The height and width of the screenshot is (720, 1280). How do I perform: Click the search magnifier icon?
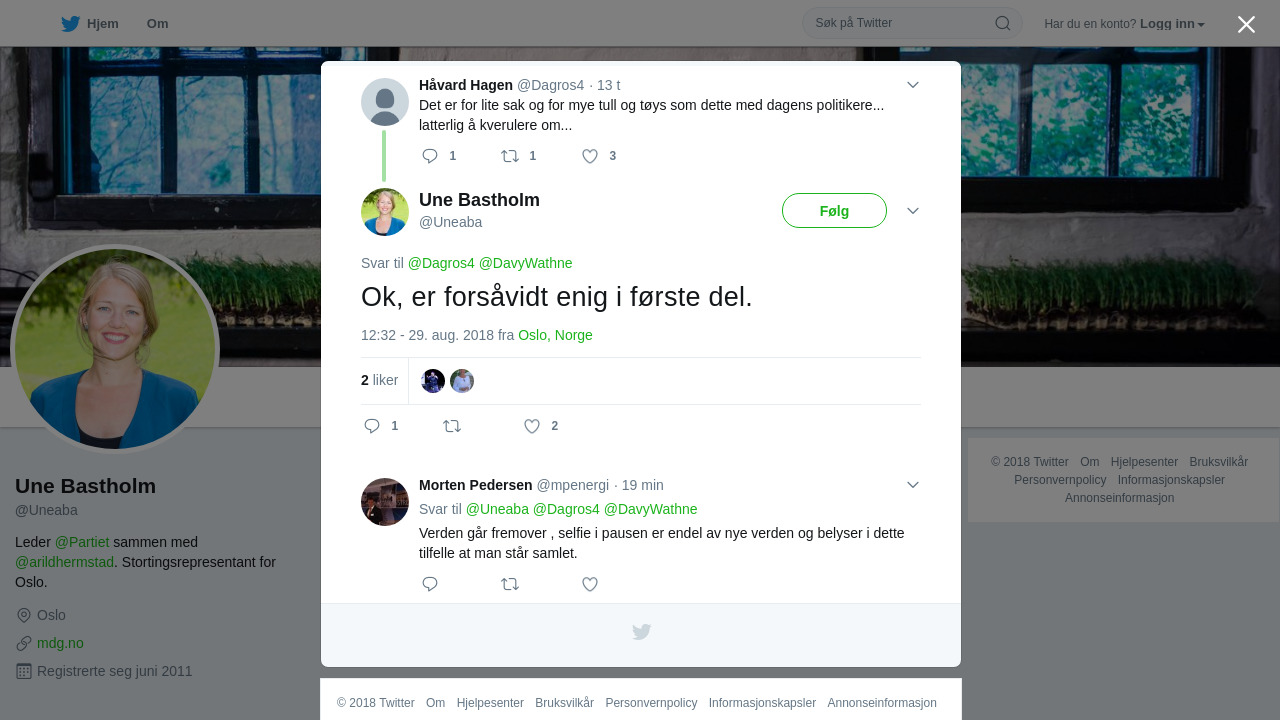coord(1002,23)
